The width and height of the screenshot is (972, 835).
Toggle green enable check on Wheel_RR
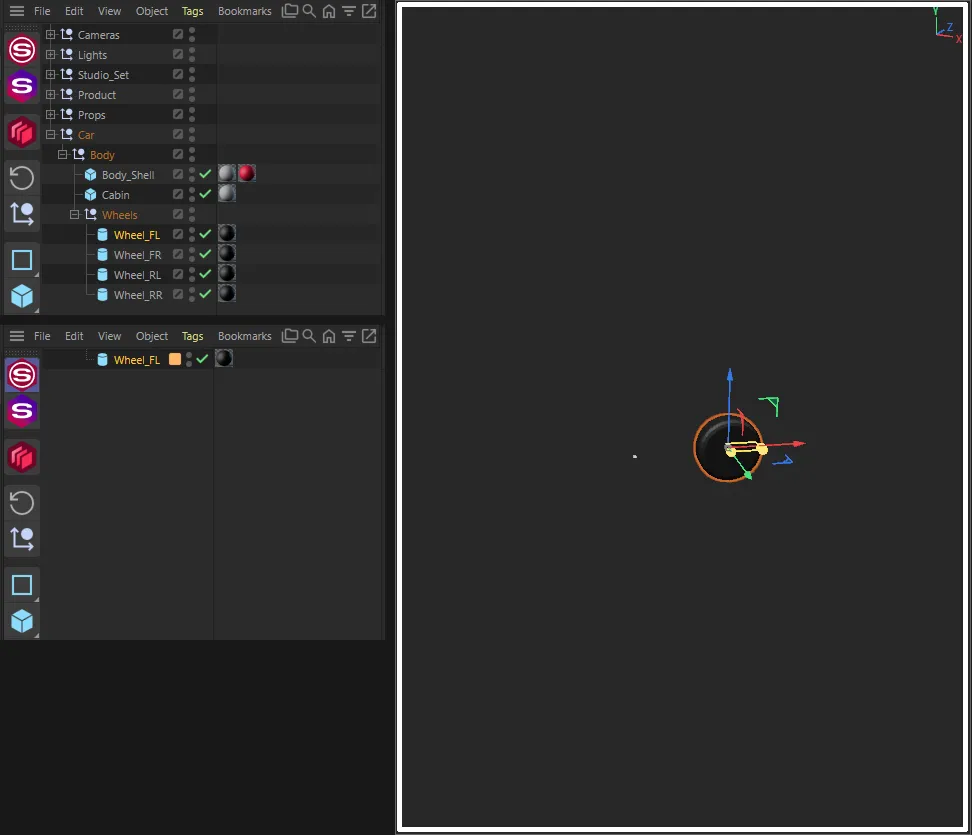coord(206,294)
